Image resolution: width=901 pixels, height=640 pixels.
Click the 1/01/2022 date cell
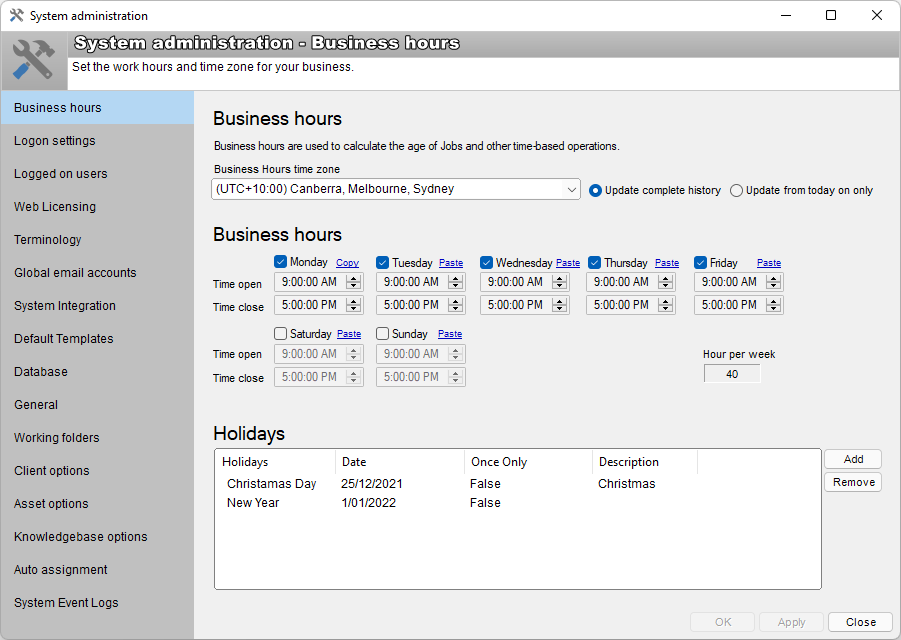368,503
